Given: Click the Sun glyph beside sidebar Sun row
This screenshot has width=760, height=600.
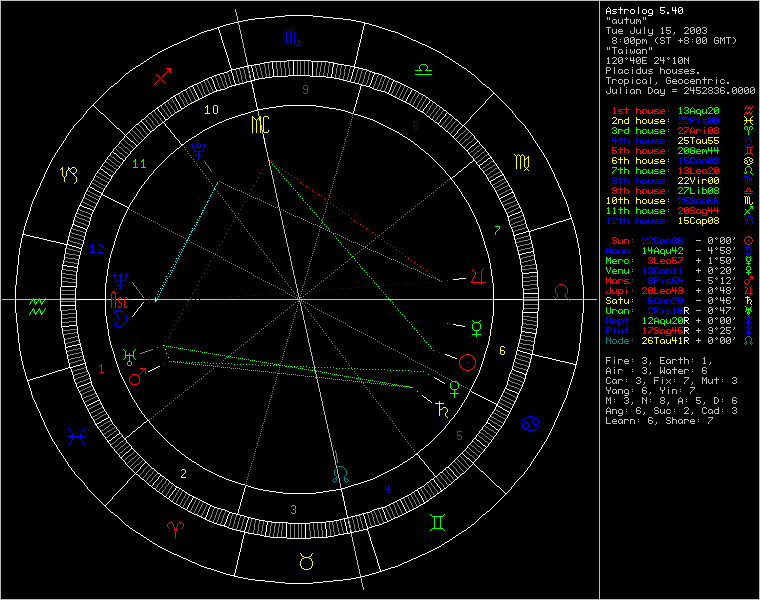Looking at the screenshot, I should [749, 240].
